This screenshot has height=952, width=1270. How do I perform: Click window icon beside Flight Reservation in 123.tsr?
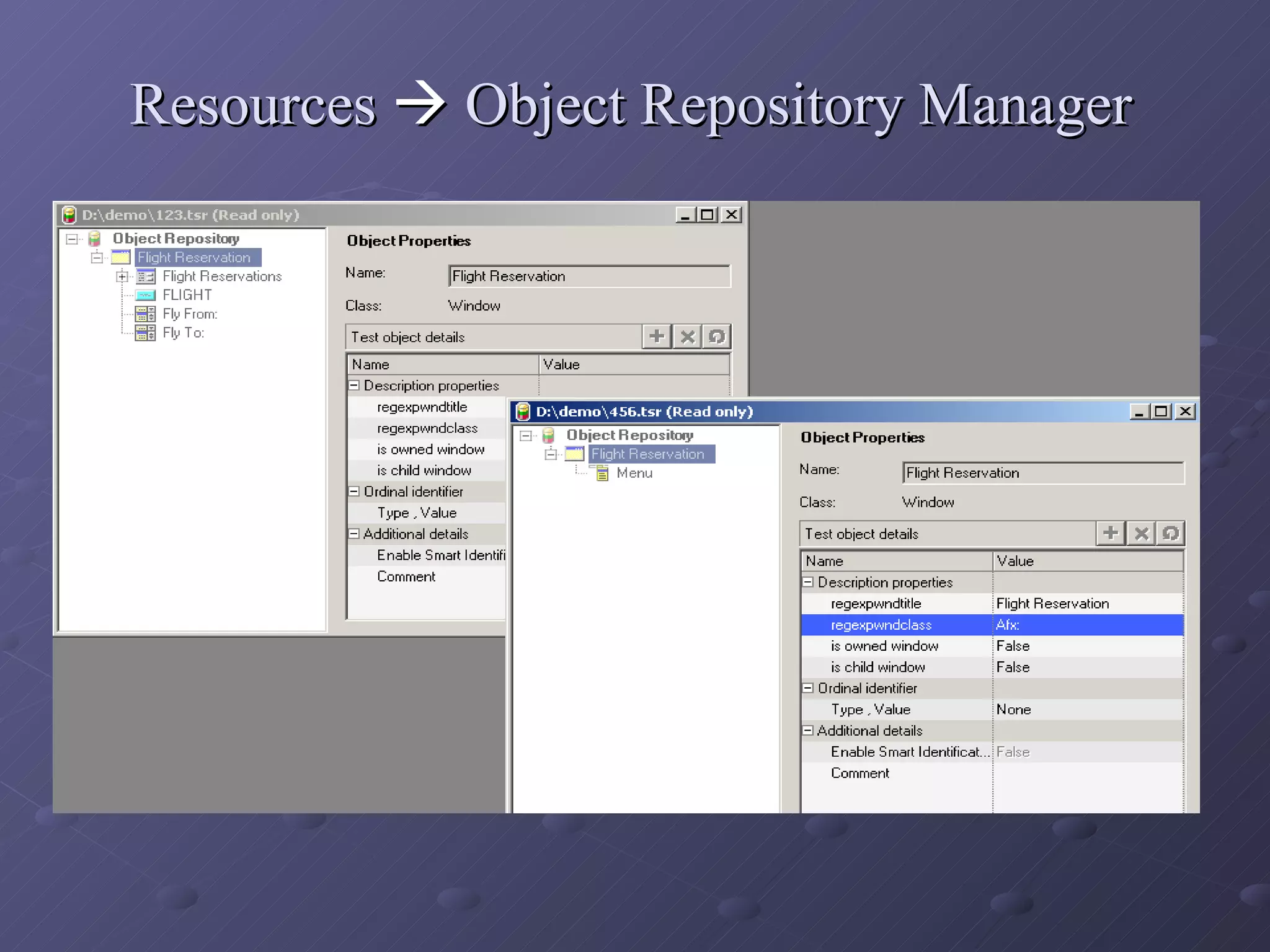coord(121,257)
